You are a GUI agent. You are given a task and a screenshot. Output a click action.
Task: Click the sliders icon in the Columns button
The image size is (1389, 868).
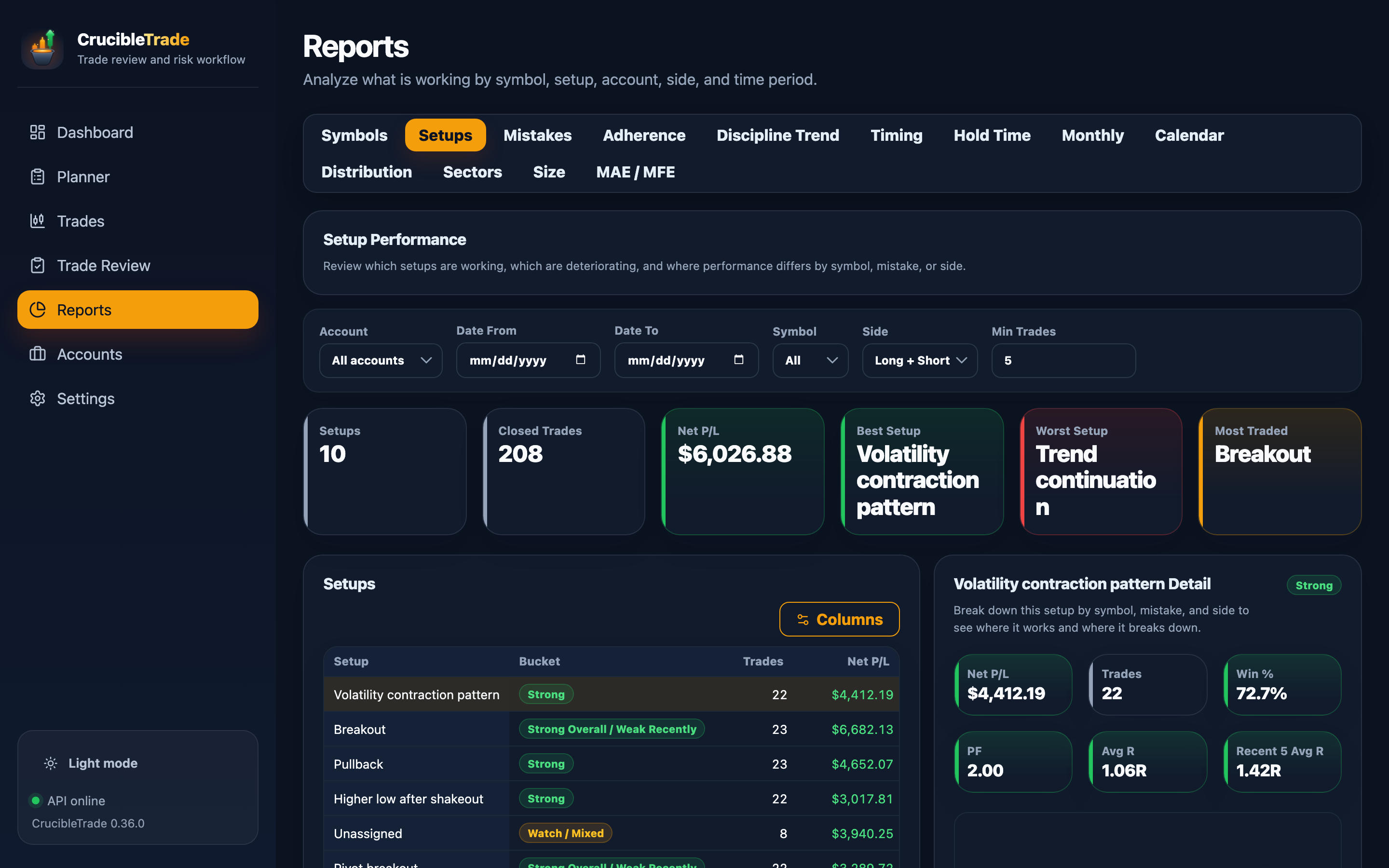pos(803,620)
